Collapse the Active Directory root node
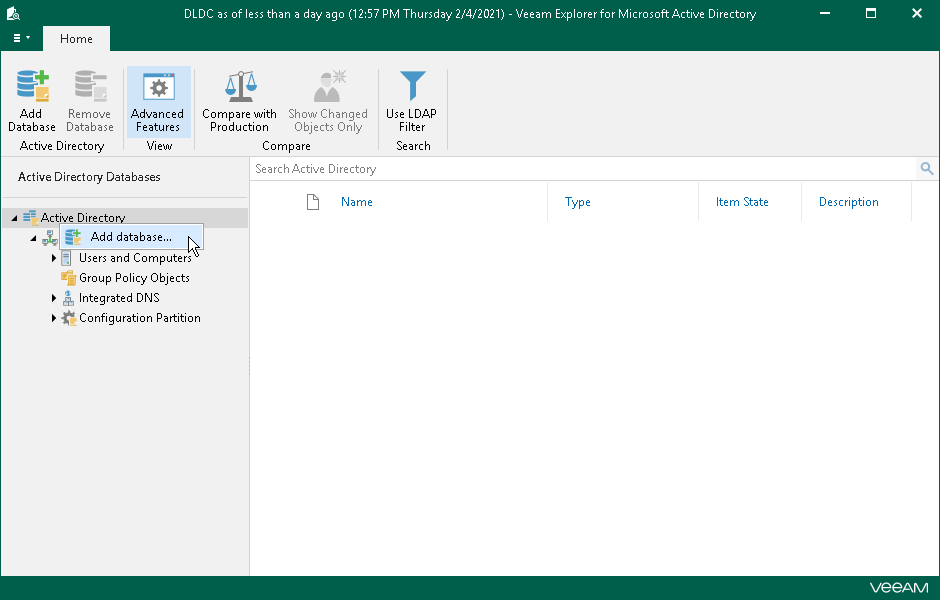 (x=15, y=218)
